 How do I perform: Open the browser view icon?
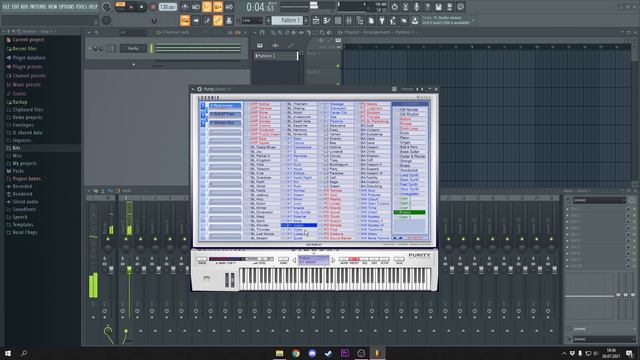(x=360, y=20)
